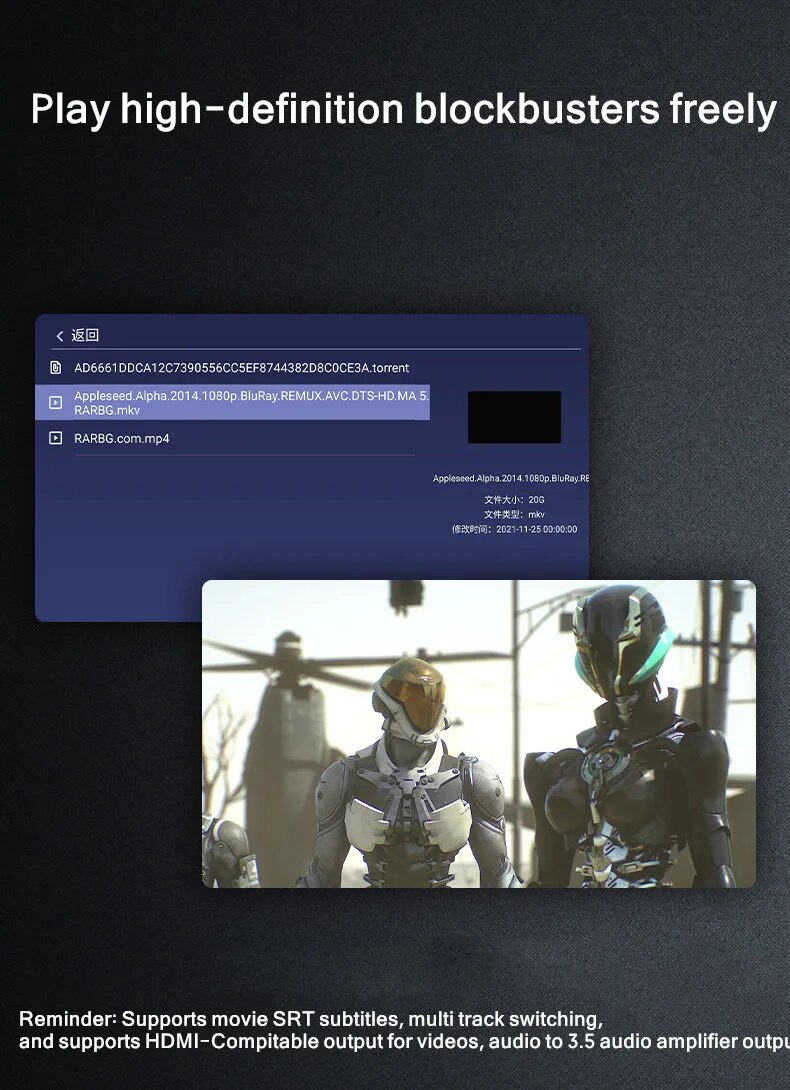Click the Appleseed.Alpha filename under the preview
Viewport: 790px width, 1090px height.
(510, 478)
